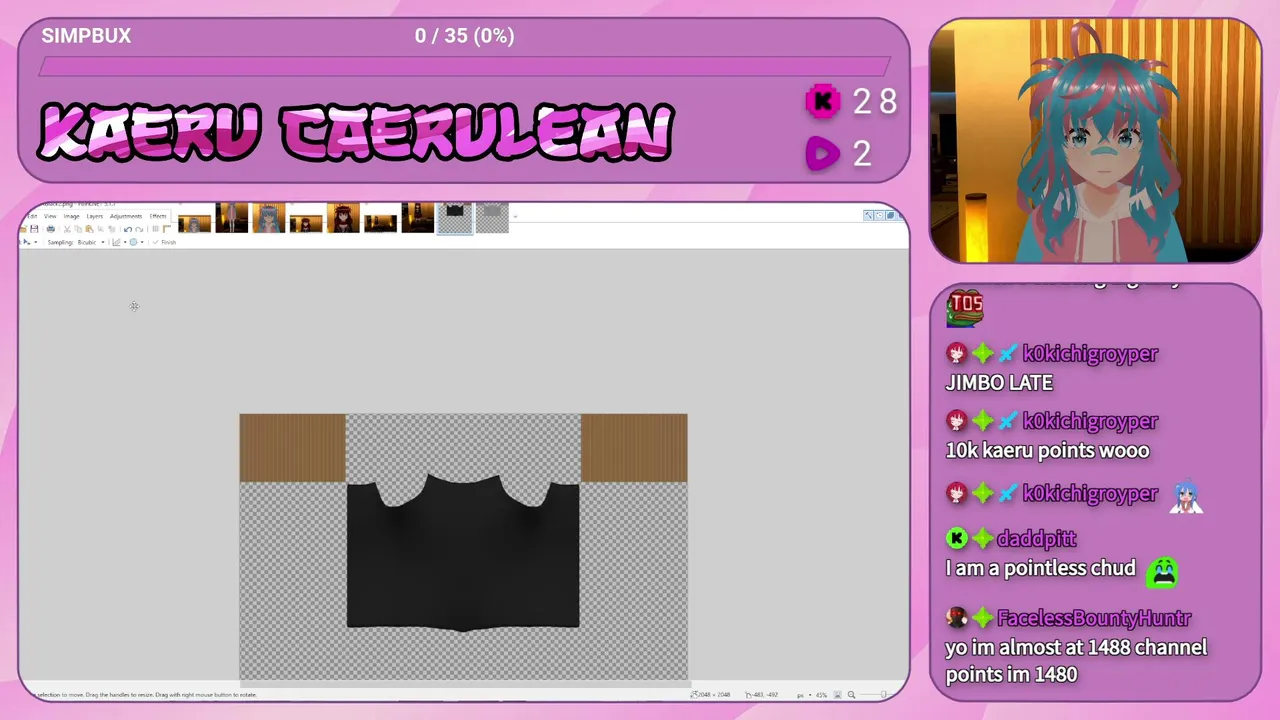Open the Adjustments menu
Screen dimensions: 1280x720
pyautogui.click(x=126, y=216)
